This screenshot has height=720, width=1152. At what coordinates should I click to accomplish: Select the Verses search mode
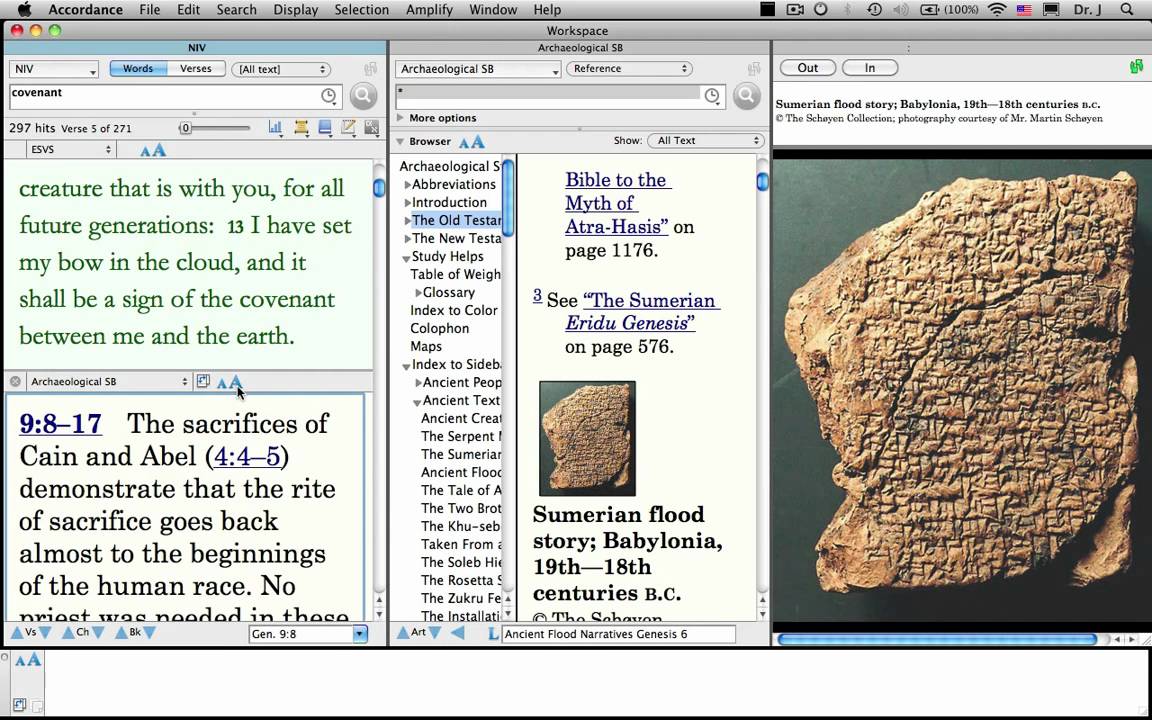(x=195, y=68)
